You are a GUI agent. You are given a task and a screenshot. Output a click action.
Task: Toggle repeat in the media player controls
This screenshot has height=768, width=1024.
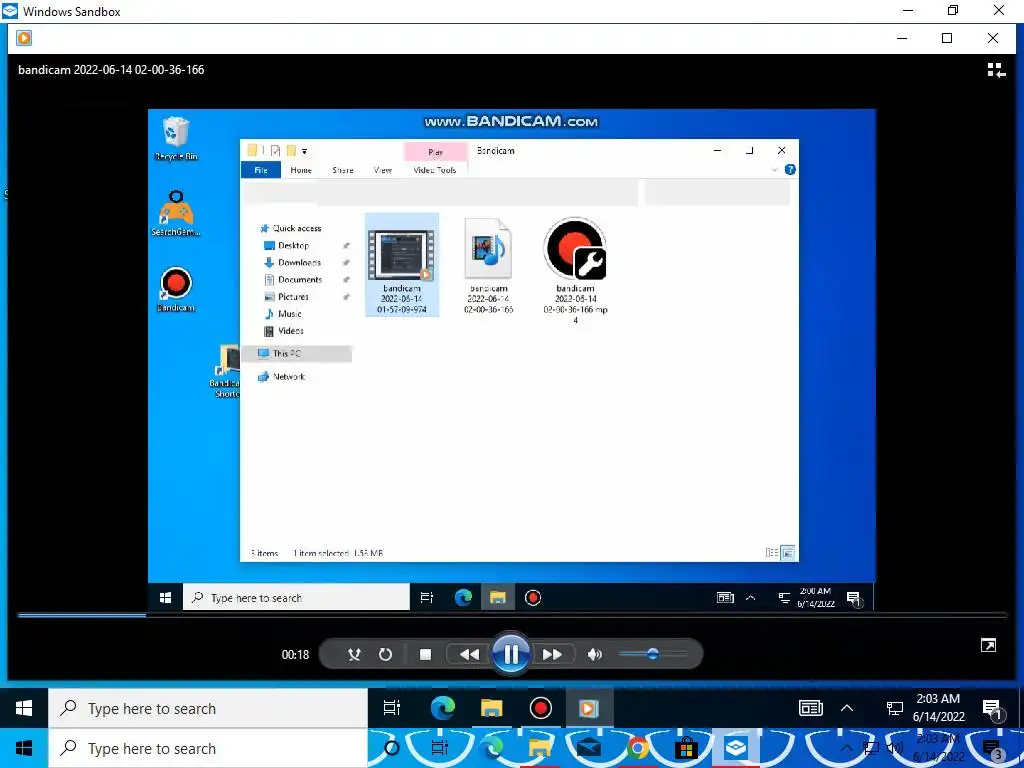pyautogui.click(x=385, y=654)
